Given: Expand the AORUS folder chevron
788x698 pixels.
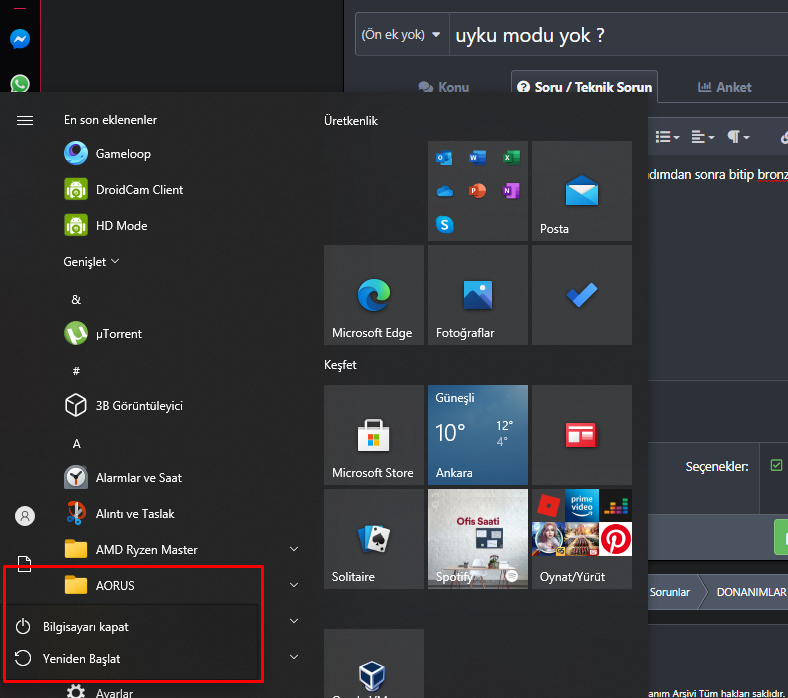Looking at the screenshot, I should click(294, 585).
